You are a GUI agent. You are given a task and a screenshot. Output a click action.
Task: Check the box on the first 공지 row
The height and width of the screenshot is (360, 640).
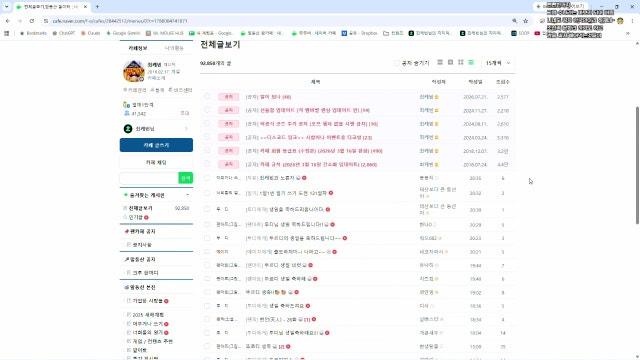click(207, 97)
